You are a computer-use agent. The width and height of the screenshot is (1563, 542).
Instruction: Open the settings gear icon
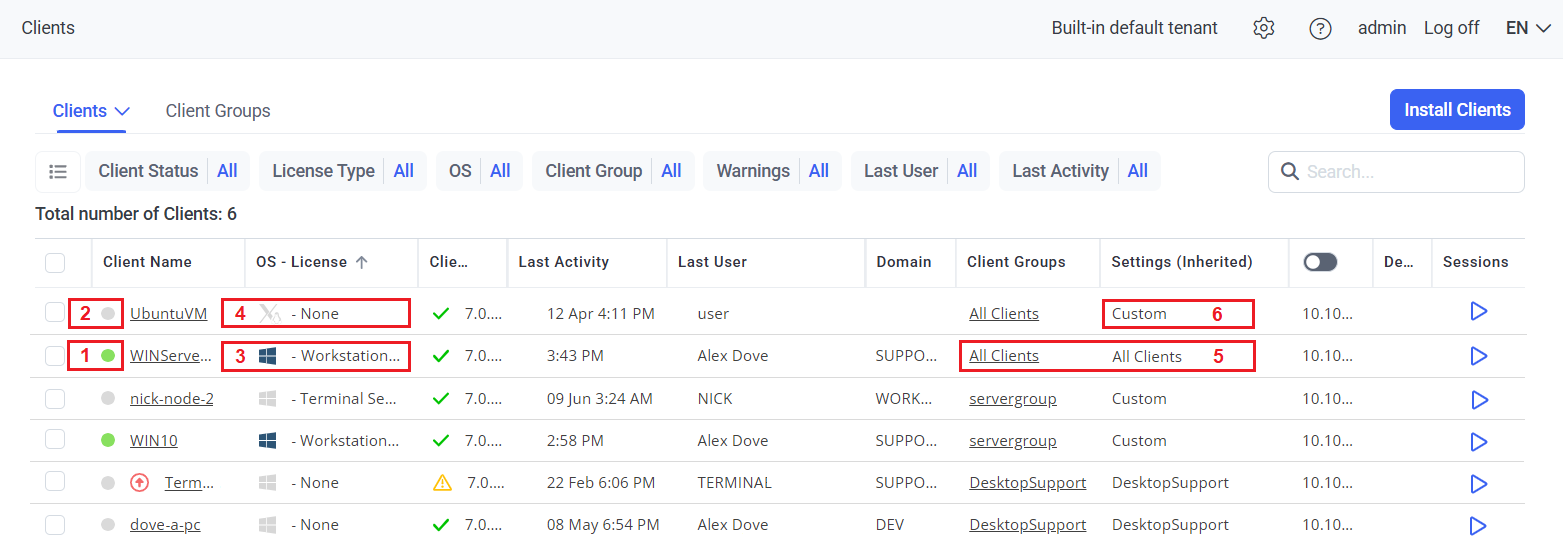tap(1263, 28)
